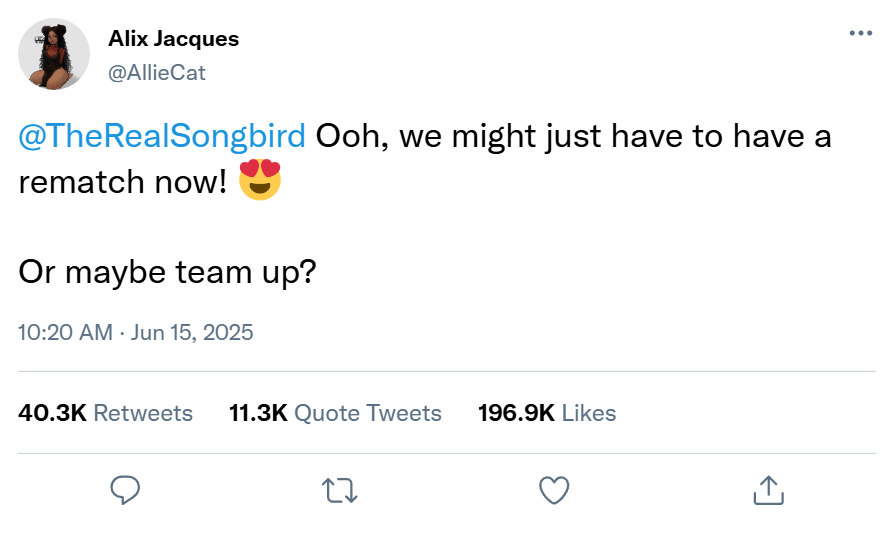Open the share upload icon

[766, 489]
